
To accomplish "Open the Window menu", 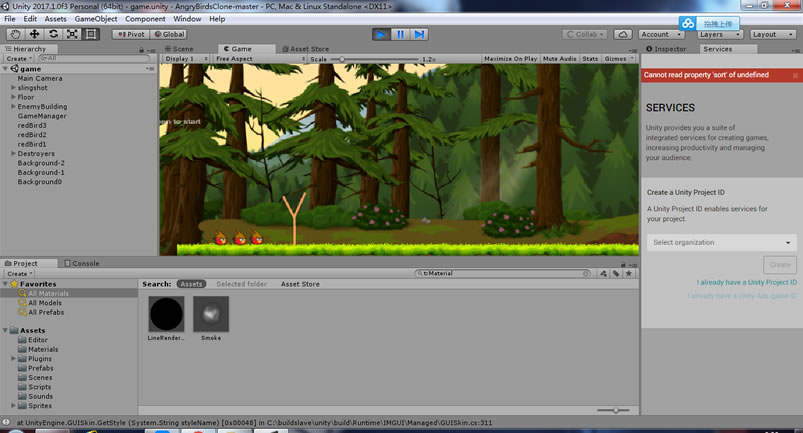I will tap(187, 19).
